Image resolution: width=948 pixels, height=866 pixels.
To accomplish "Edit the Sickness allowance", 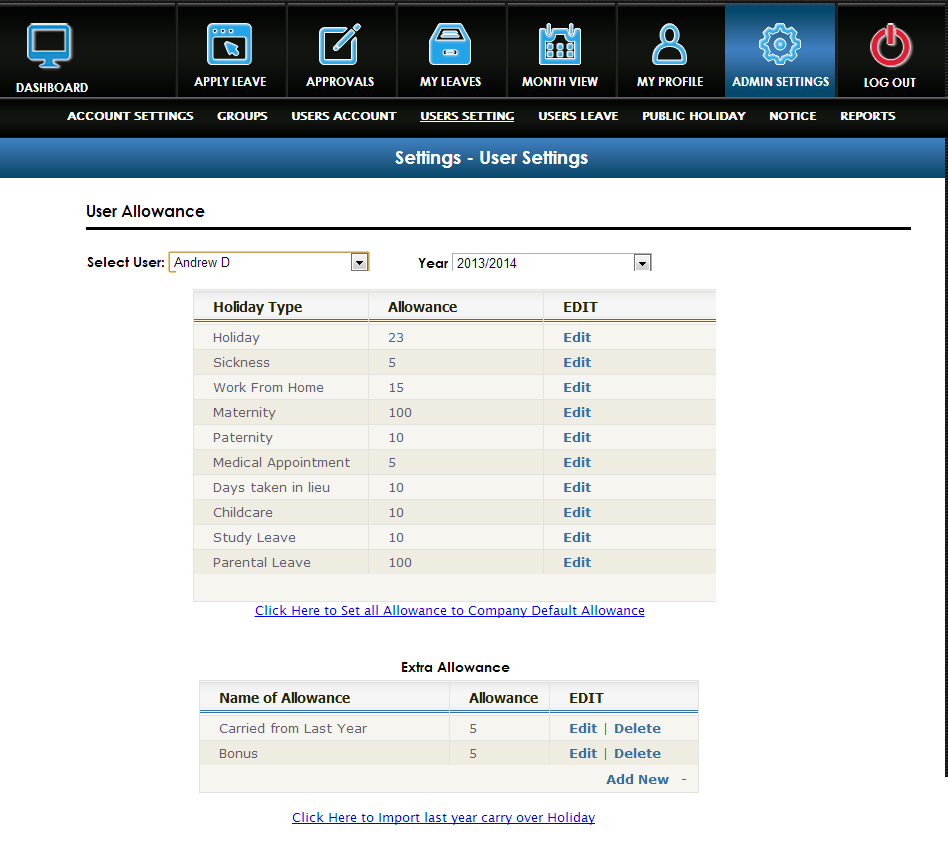I will click(x=577, y=362).
